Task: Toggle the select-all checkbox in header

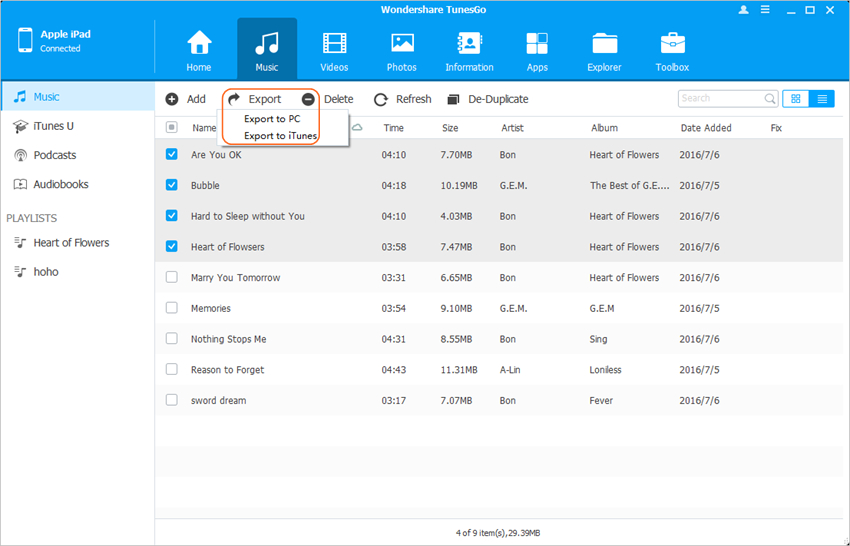Action: click(x=172, y=128)
